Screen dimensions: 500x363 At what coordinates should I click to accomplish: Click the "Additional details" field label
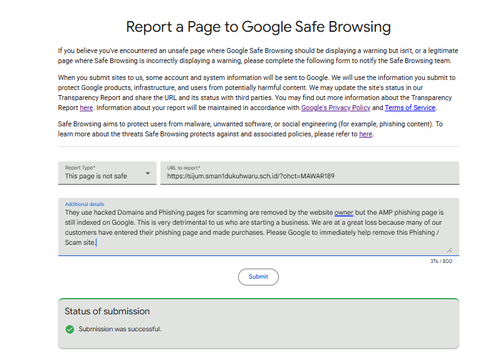tap(85, 204)
